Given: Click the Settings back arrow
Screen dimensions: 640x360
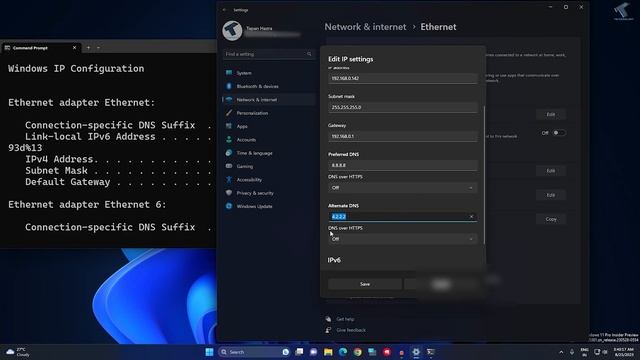Looking at the screenshot, I should click(x=224, y=10).
